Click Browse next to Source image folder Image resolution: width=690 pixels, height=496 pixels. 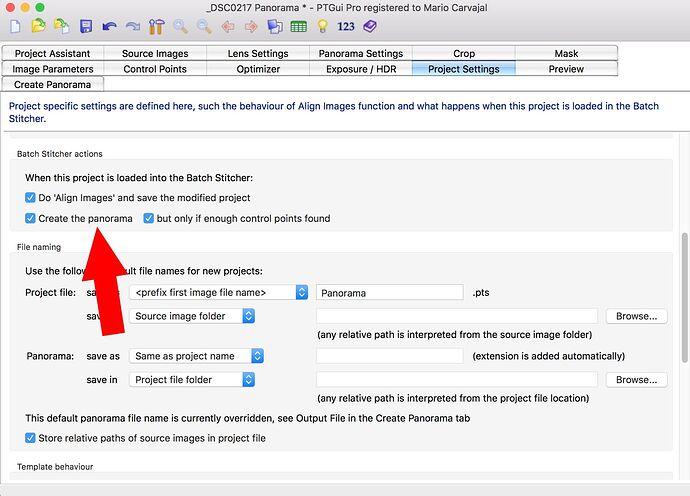(636, 316)
